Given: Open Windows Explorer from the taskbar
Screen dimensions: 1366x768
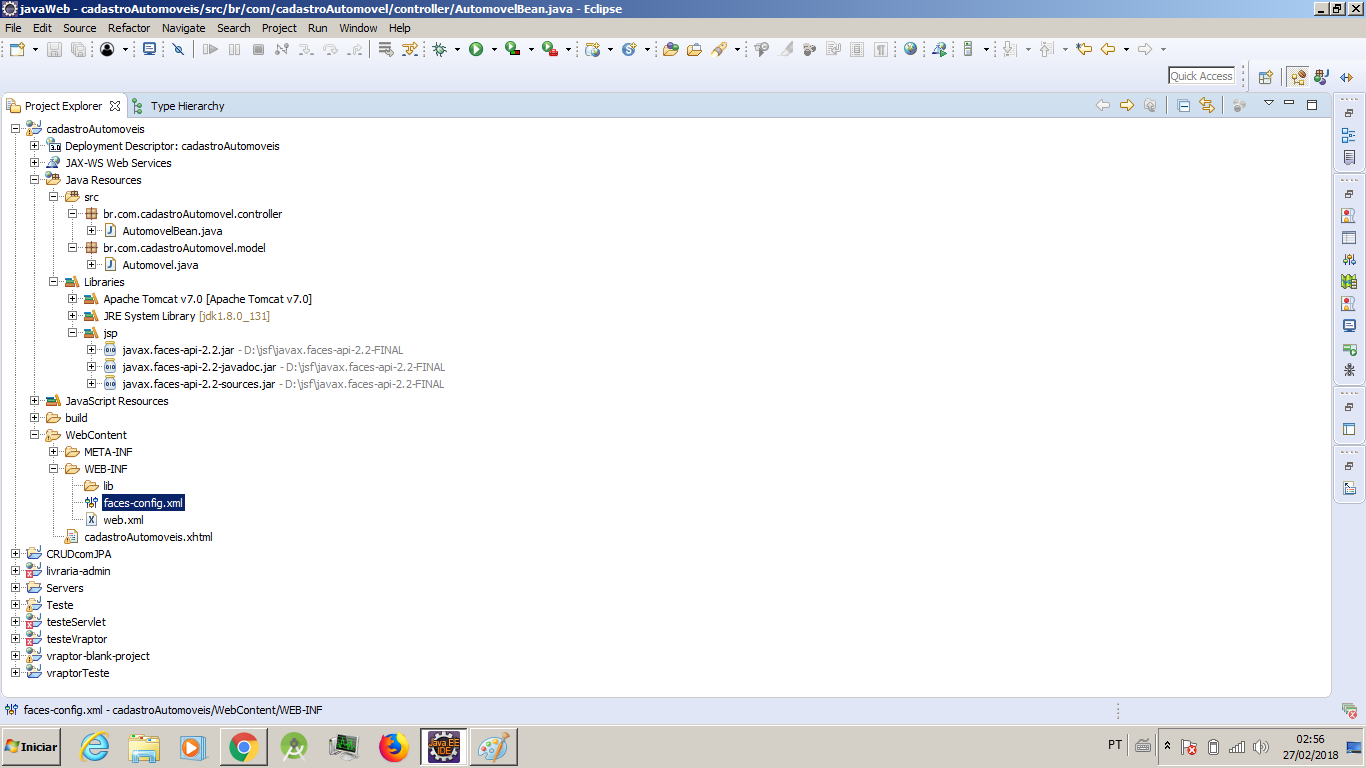Looking at the screenshot, I should 144,747.
